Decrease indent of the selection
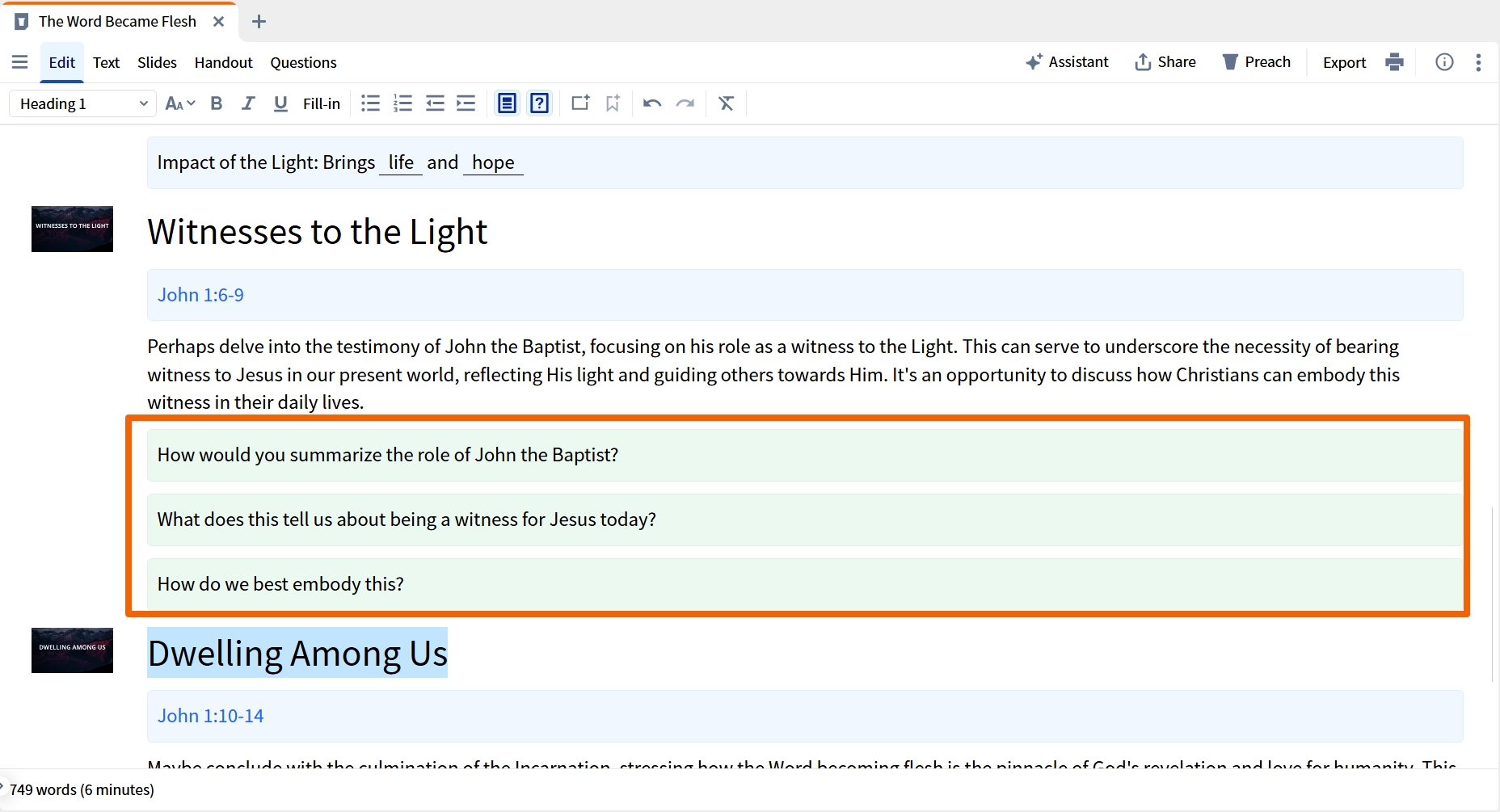1500x812 pixels. click(435, 103)
